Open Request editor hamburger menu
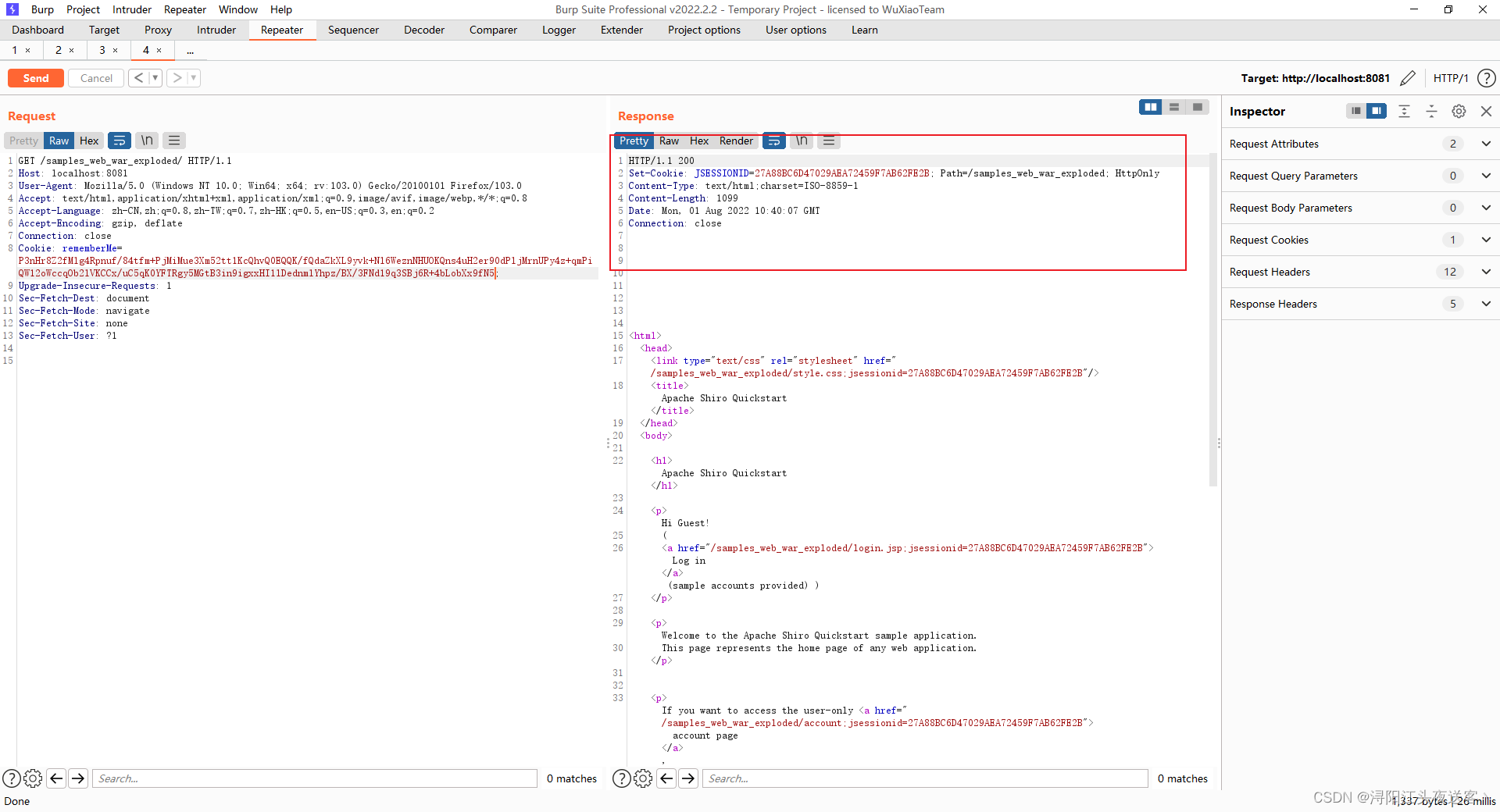Viewport: 1500px width, 812px height. pos(174,141)
